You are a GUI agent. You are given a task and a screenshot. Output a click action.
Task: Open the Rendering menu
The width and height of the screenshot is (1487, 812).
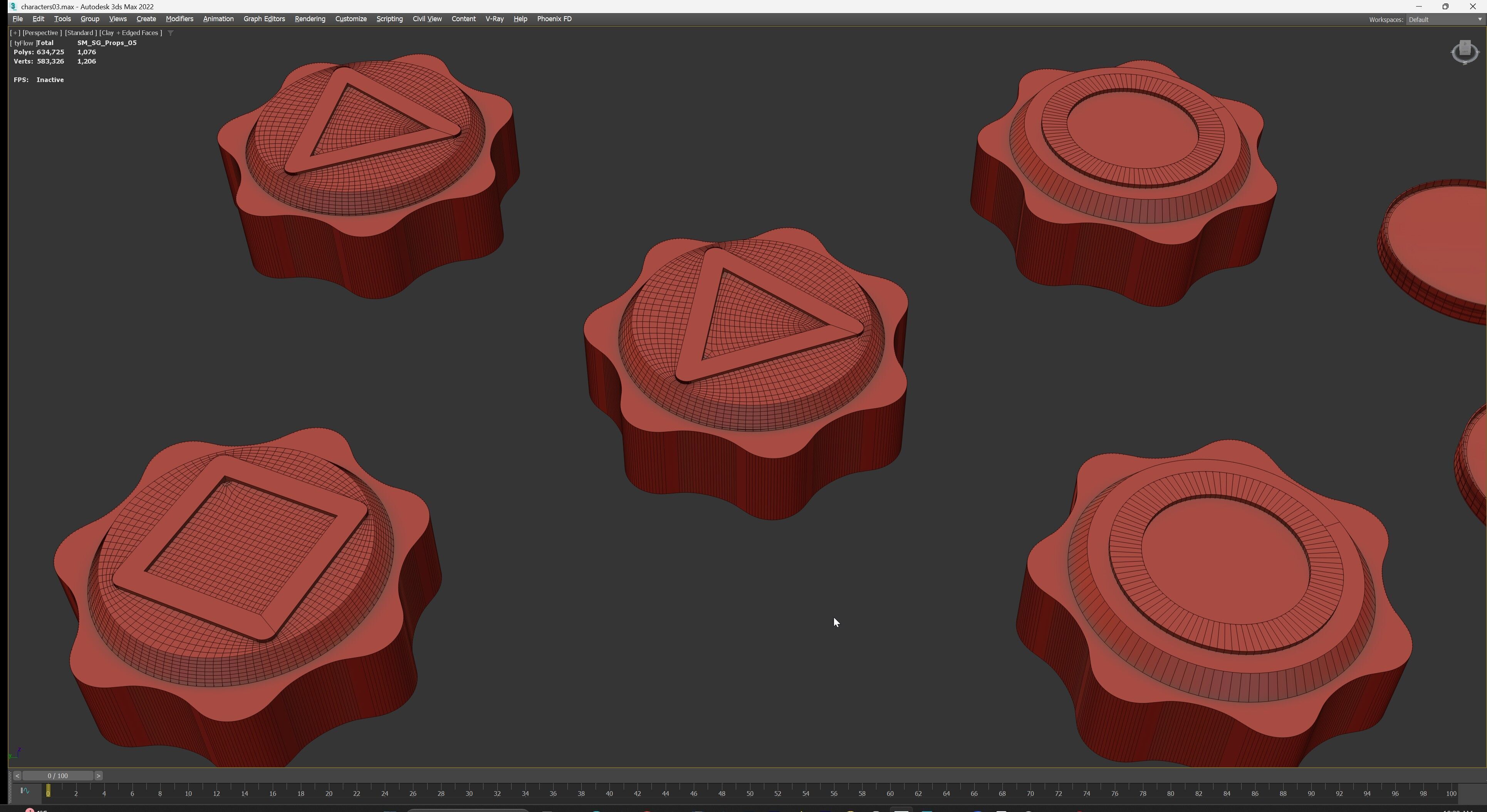point(309,19)
